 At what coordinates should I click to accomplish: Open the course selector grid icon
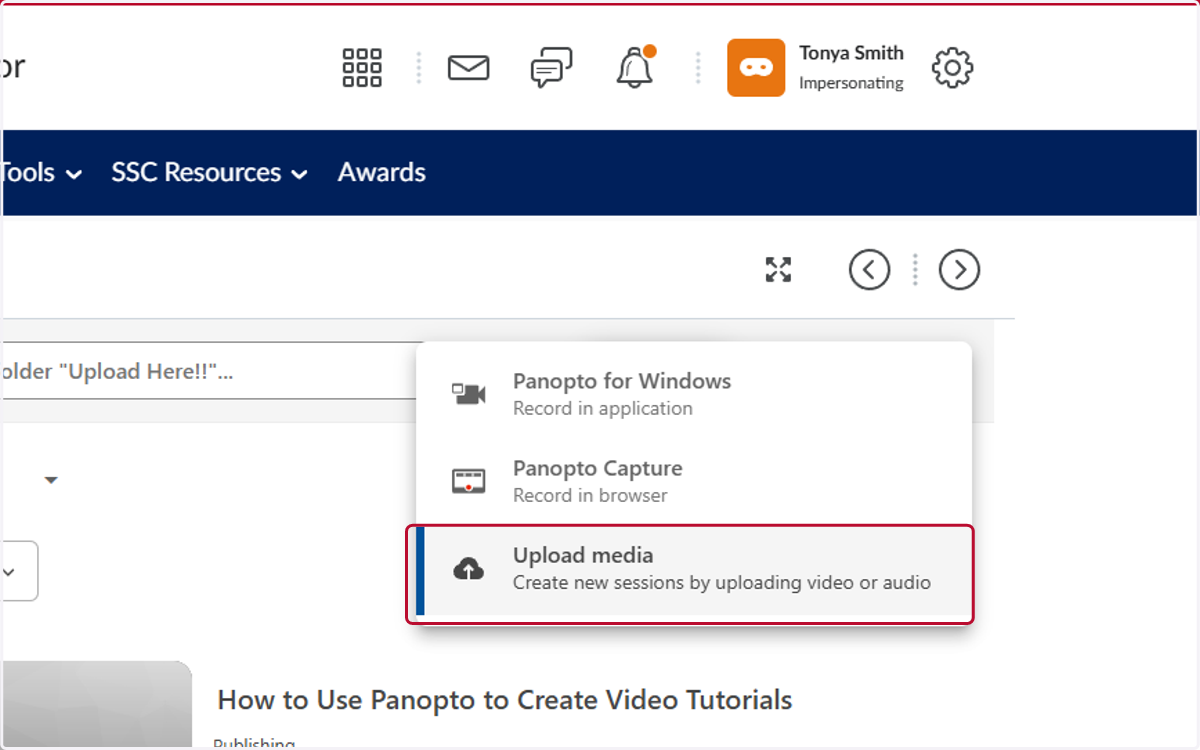coord(362,68)
